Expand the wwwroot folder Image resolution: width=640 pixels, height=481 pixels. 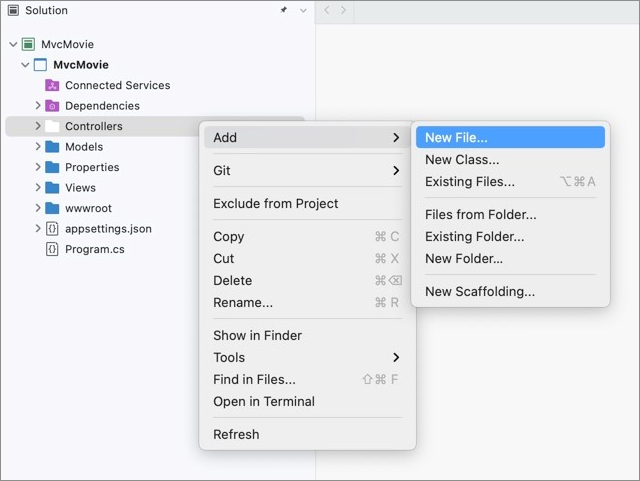pyautogui.click(x=38, y=208)
